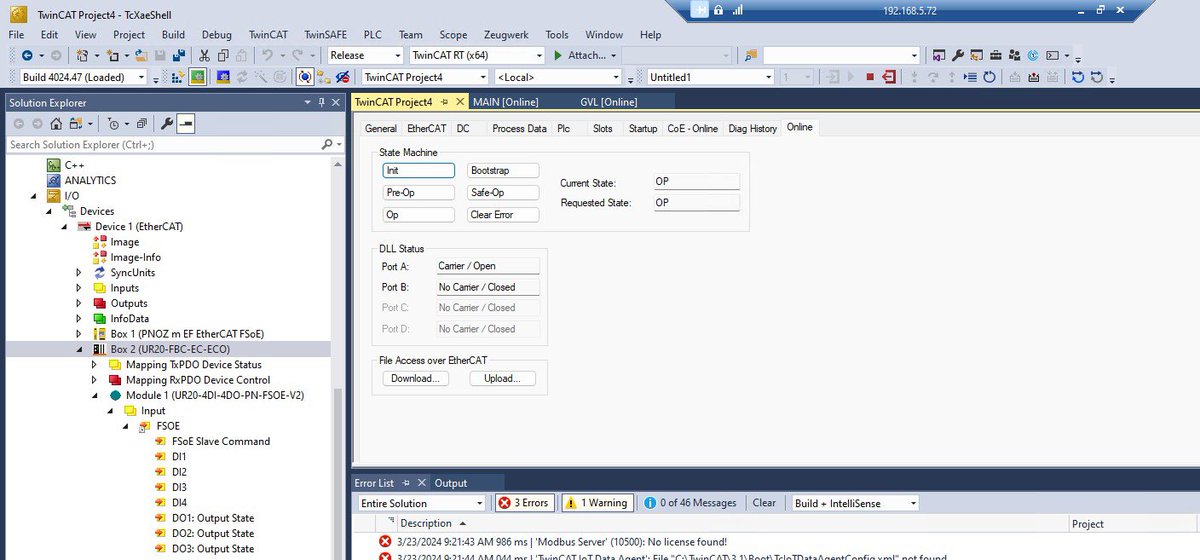
Task: Switch to the CoE - Online tab
Action: (693, 128)
